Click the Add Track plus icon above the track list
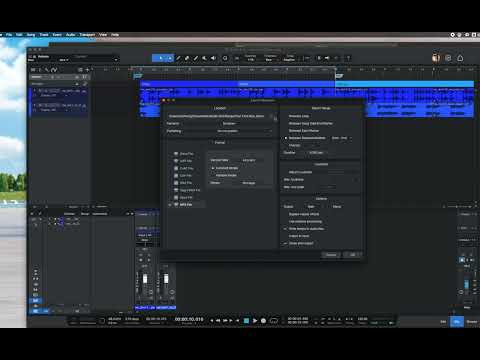480x360 pixels. coord(88,70)
